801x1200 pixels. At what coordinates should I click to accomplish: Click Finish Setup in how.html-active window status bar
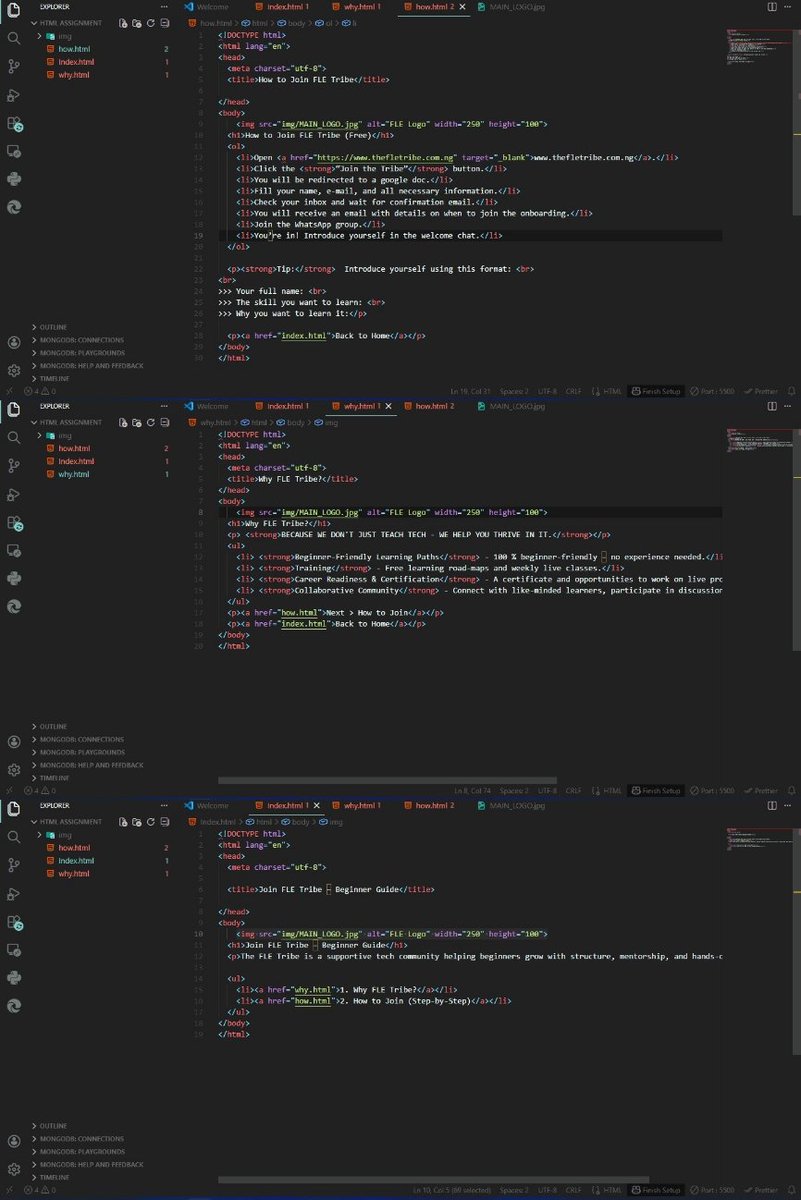pyautogui.click(x=656, y=391)
